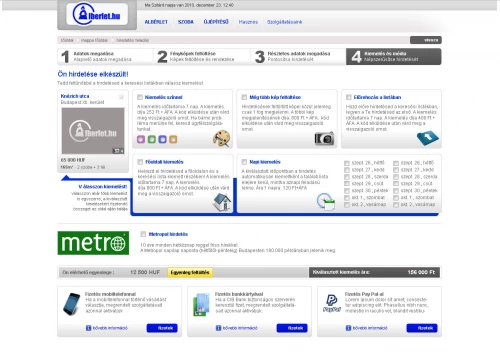This screenshot has height=360, width=500.
Task: Click the Alberlet.hu logo in header
Action: point(97,14)
